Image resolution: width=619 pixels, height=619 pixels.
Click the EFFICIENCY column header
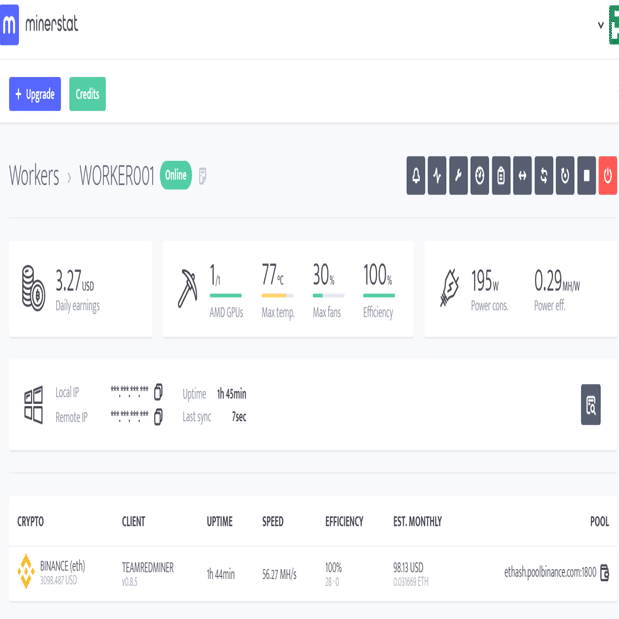pos(344,521)
